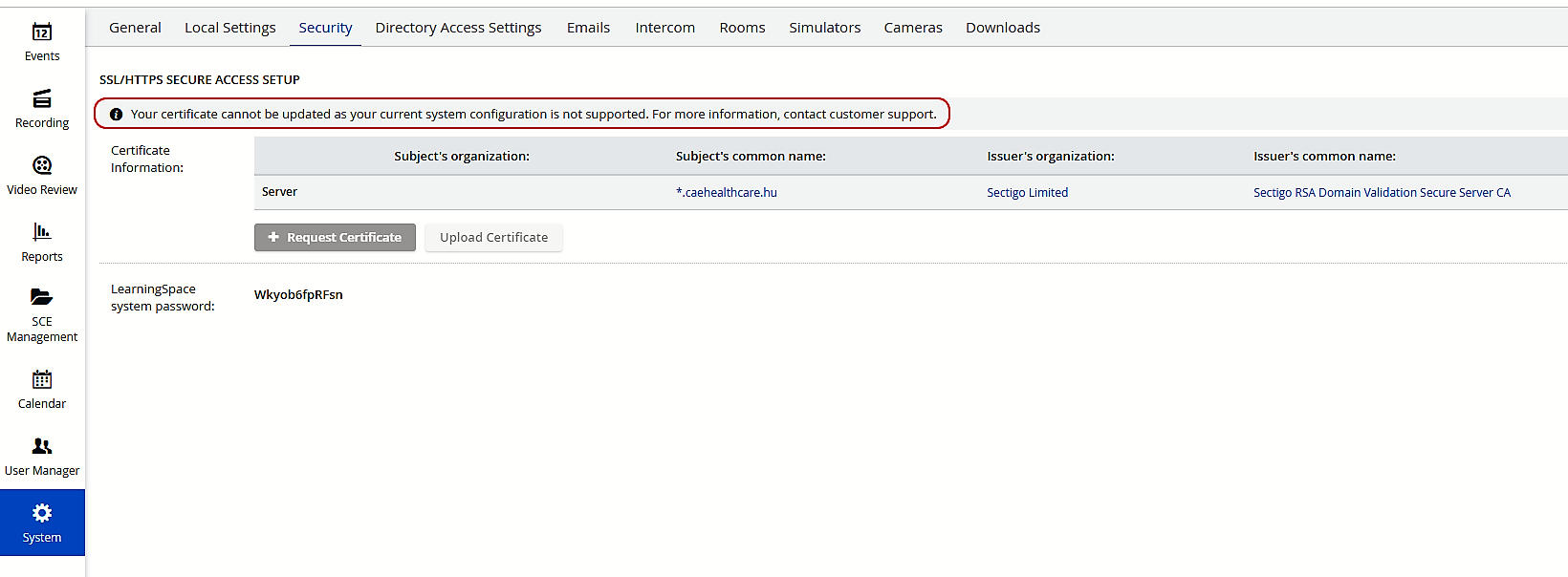Click the *.caehealthcare.hu common name
The width and height of the screenshot is (1568, 577).
[727, 192]
